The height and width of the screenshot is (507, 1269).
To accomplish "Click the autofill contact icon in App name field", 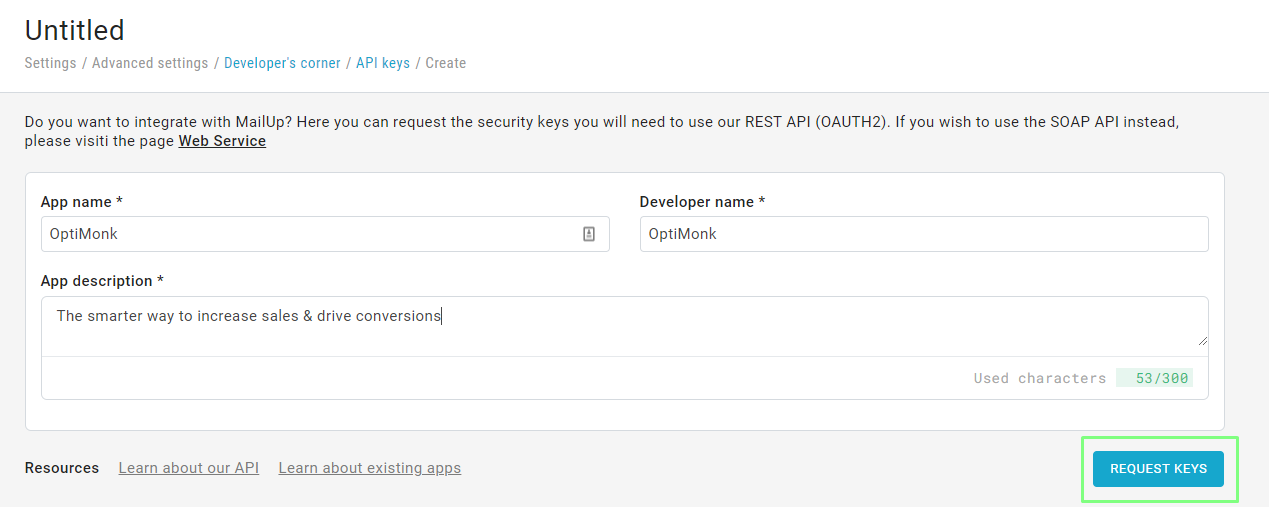I will [589, 234].
